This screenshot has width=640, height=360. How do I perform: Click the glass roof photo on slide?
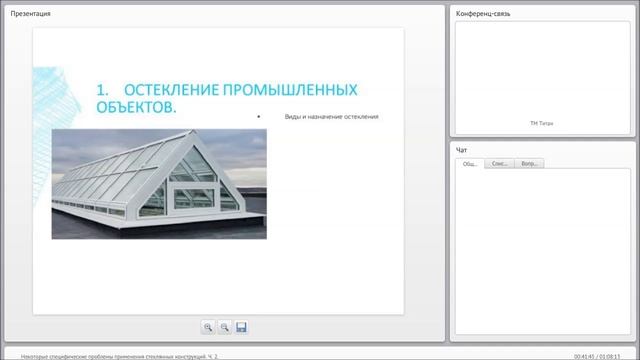tap(159, 184)
